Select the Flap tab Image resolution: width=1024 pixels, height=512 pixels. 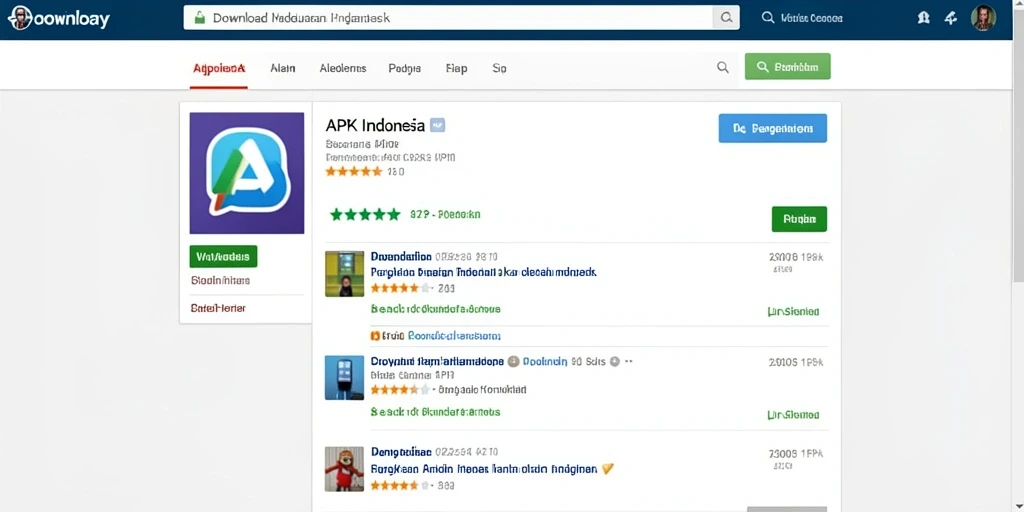pos(456,68)
